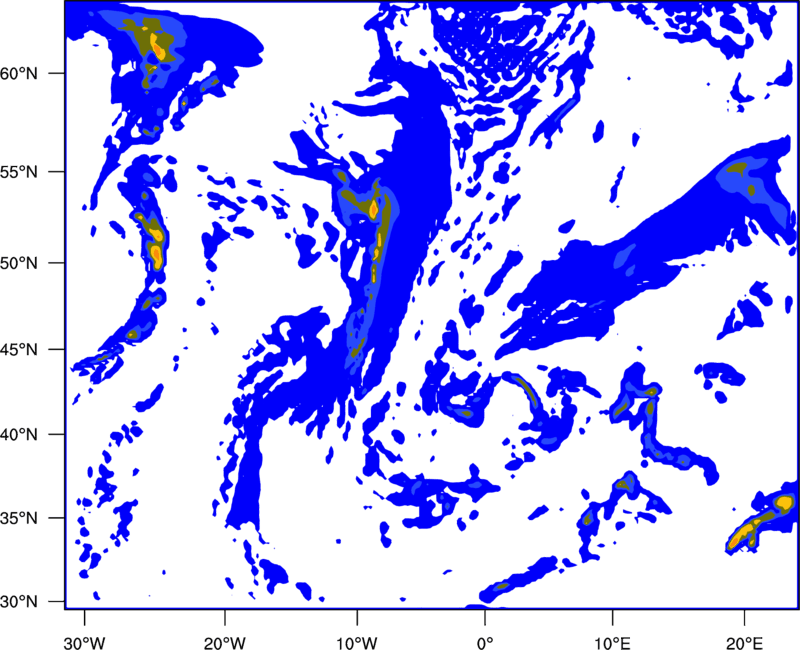Click the 10°W longitude label
The image size is (800, 650).
point(357,643)
